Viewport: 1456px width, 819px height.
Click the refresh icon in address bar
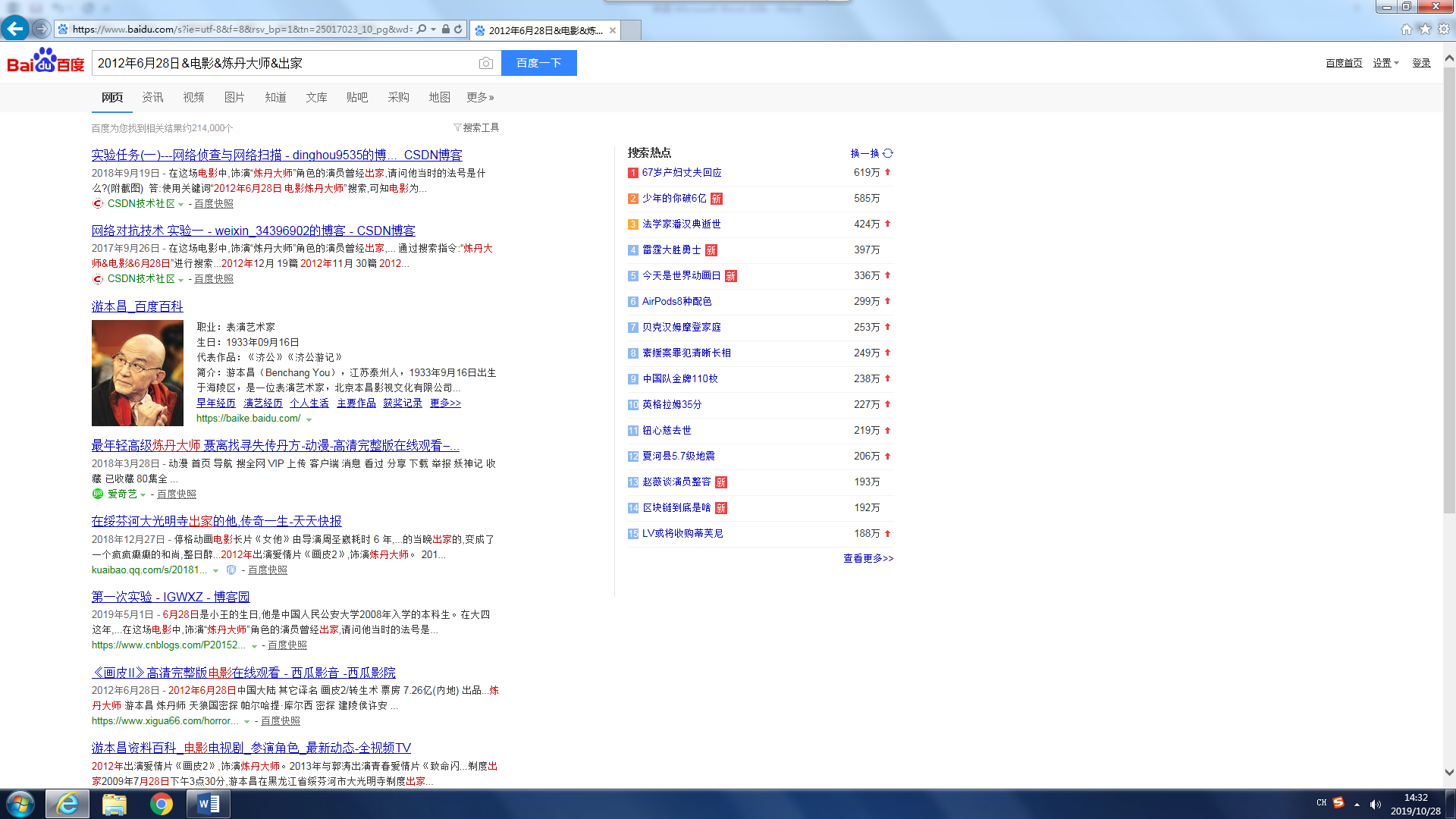point(458,30)
